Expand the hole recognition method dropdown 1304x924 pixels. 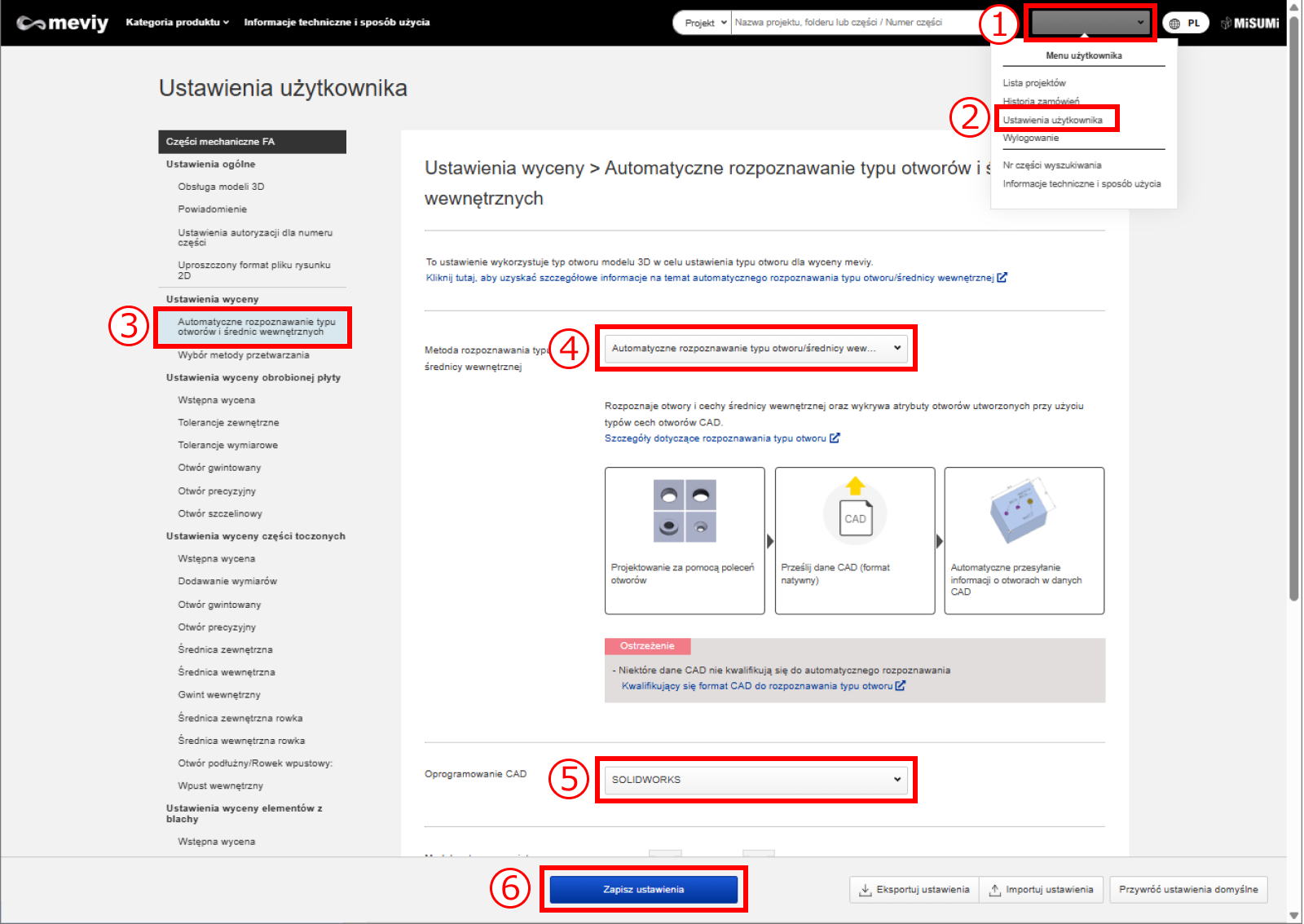756,348
